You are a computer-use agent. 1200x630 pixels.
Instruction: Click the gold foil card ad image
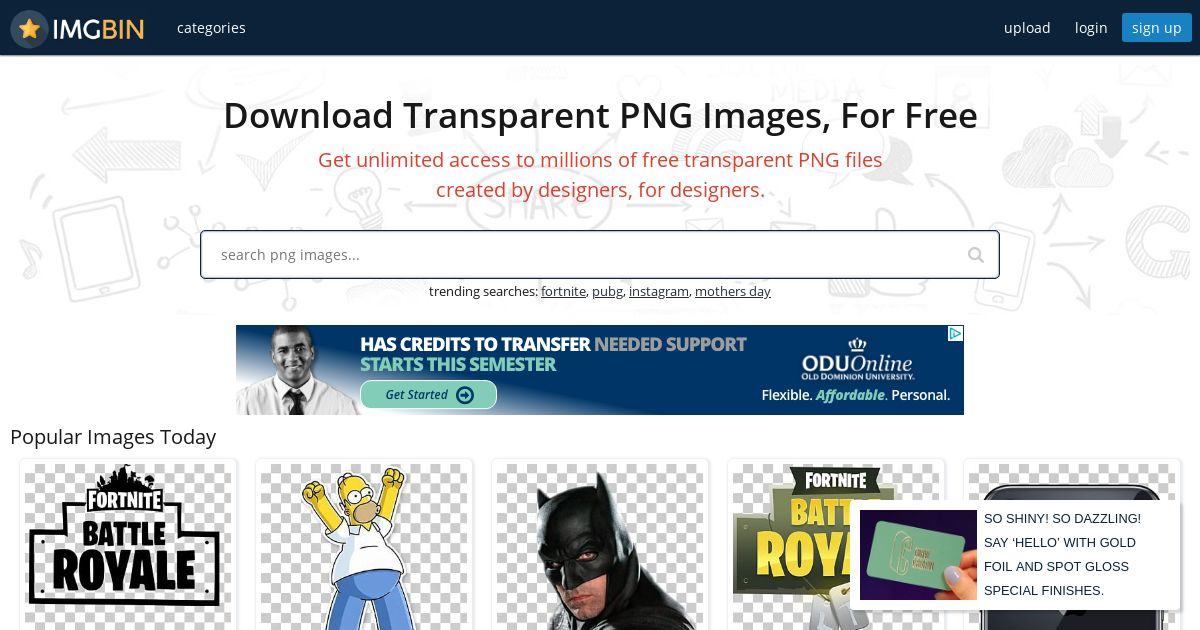pos(918,555)
